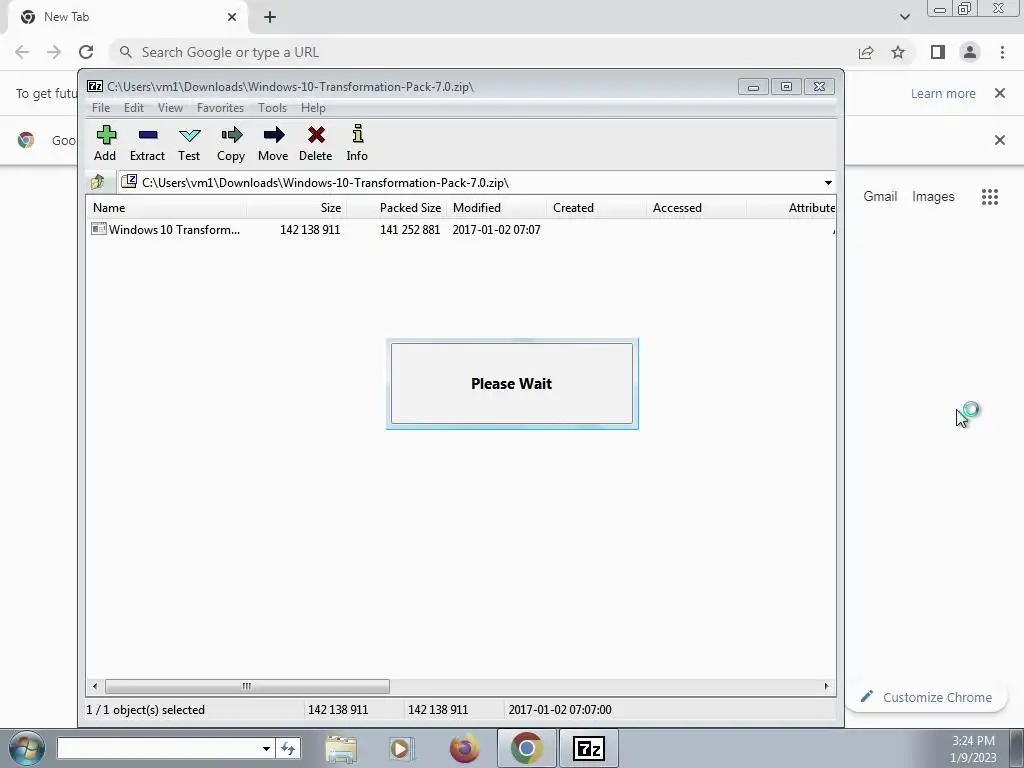This screenshot has height=768, width=1024.
Task: Select the Windows 10 Transform... file row
Action: click(x=461, y=230)
